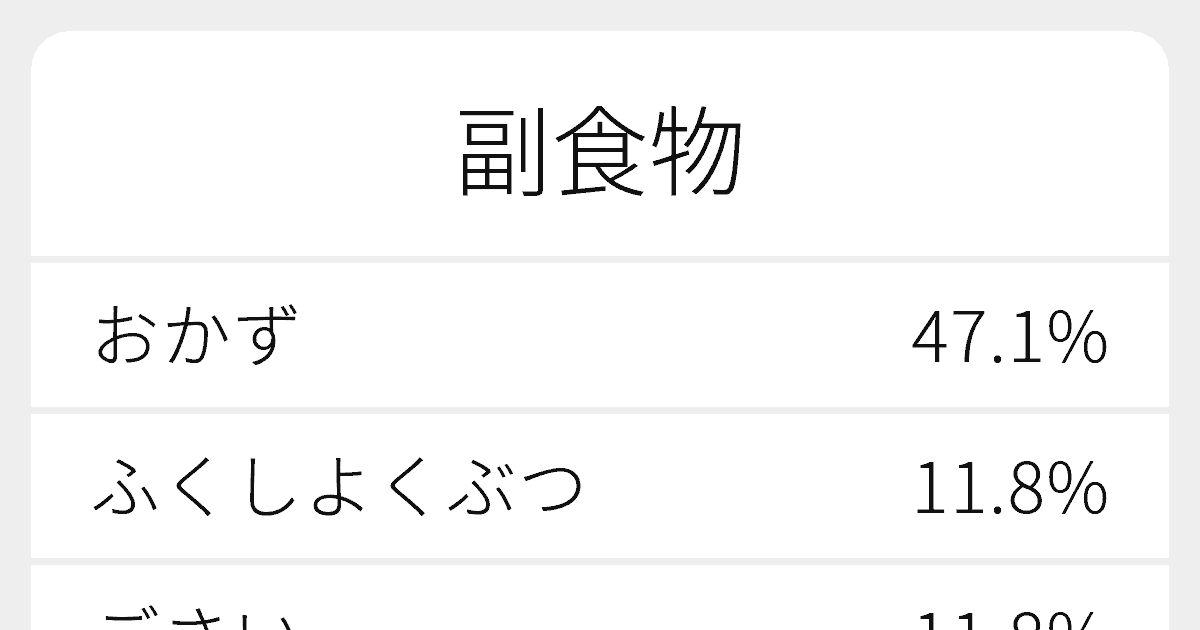The image size is (1200, 630).
Task: Click the ず character in おかず
Action: 266,336
